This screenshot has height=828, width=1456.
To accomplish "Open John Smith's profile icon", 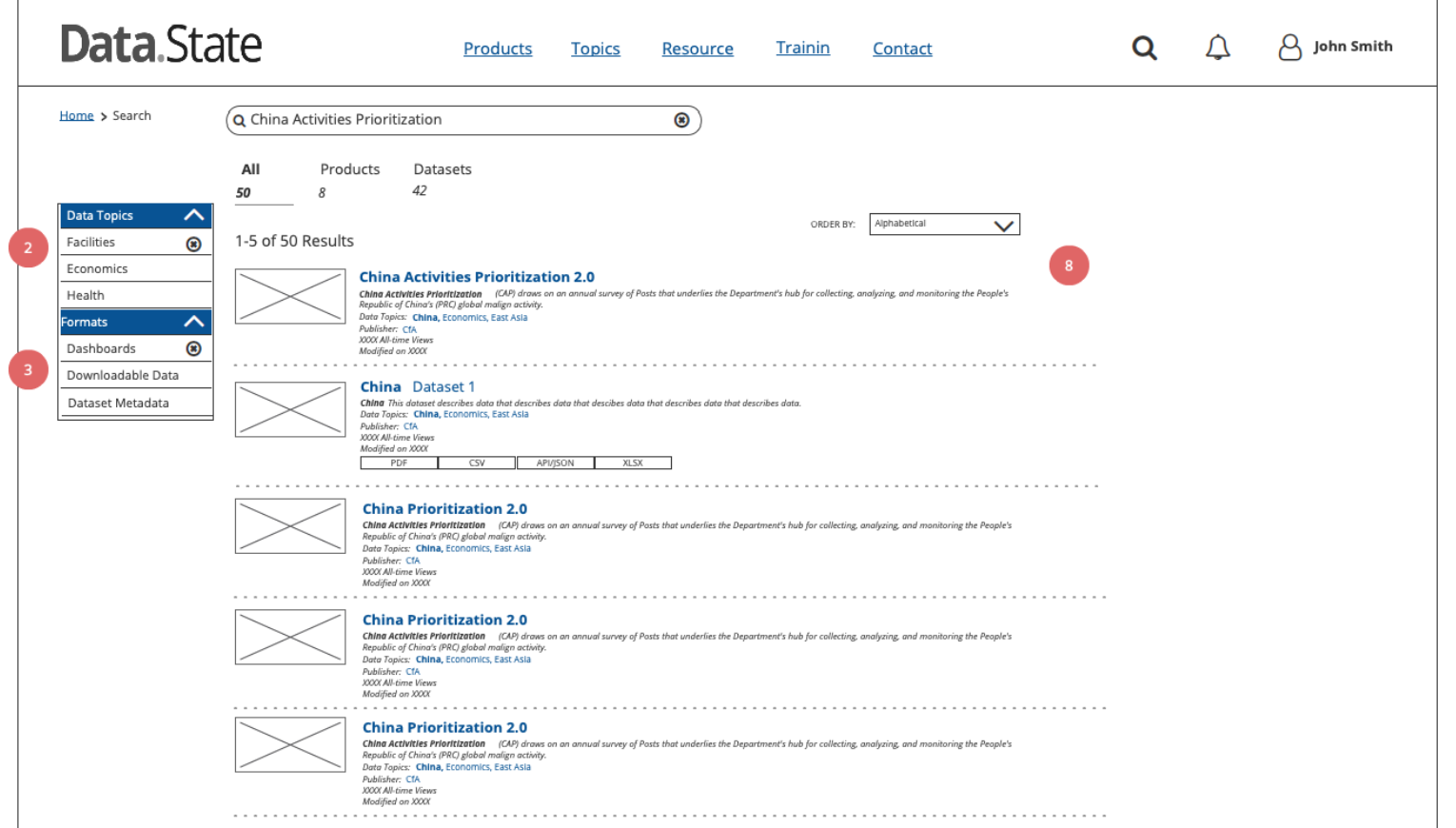I will 1289,48.
